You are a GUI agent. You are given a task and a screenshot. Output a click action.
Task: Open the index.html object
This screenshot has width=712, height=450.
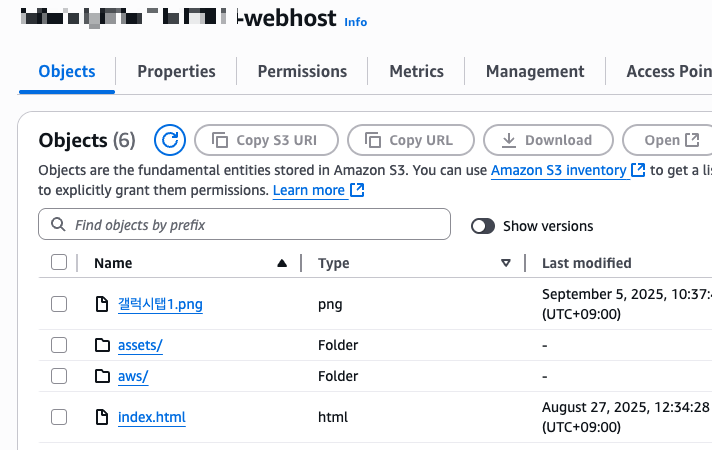pyautogui.click(x=152, y=417)
